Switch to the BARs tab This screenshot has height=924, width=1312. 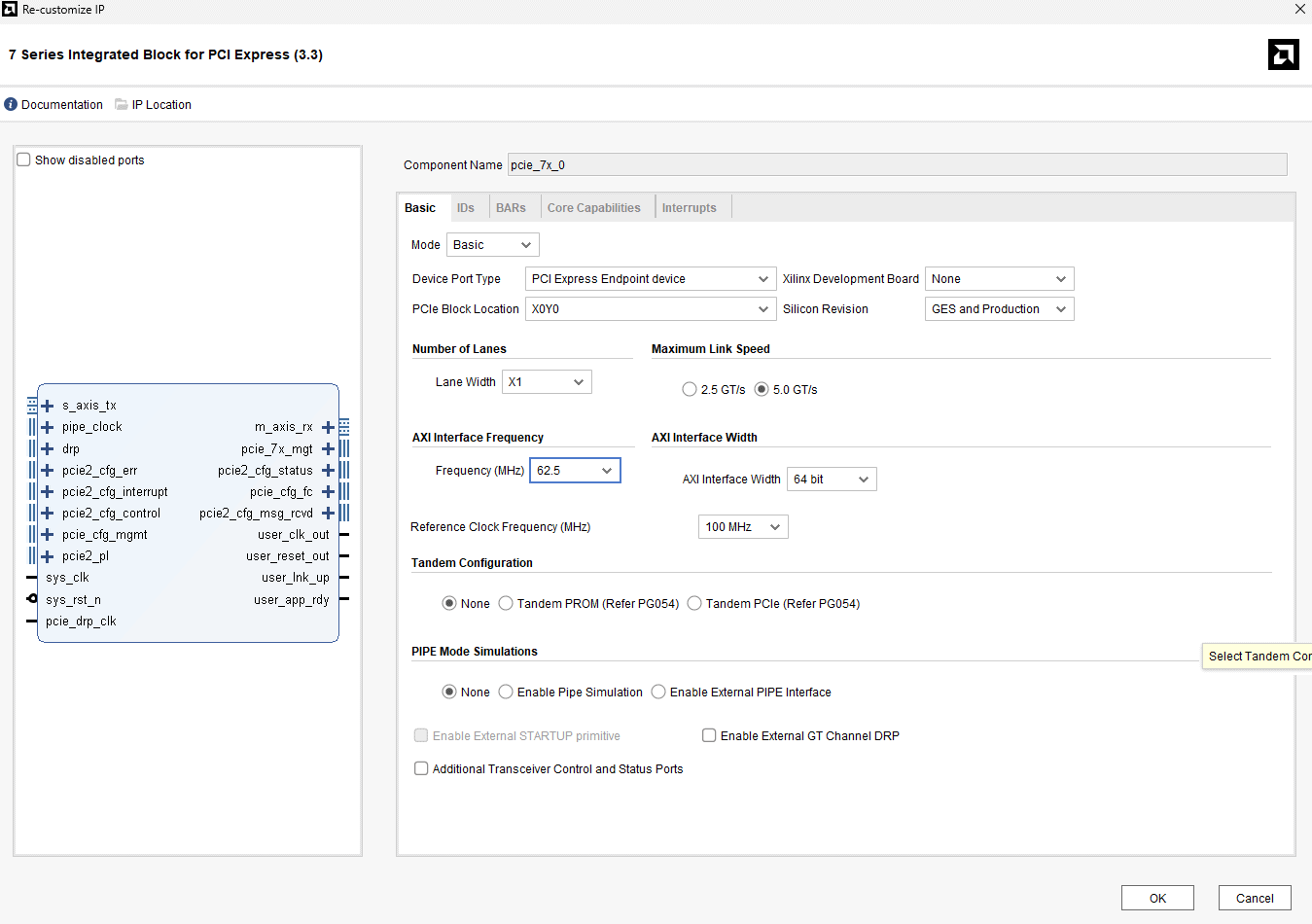[511, 208]
